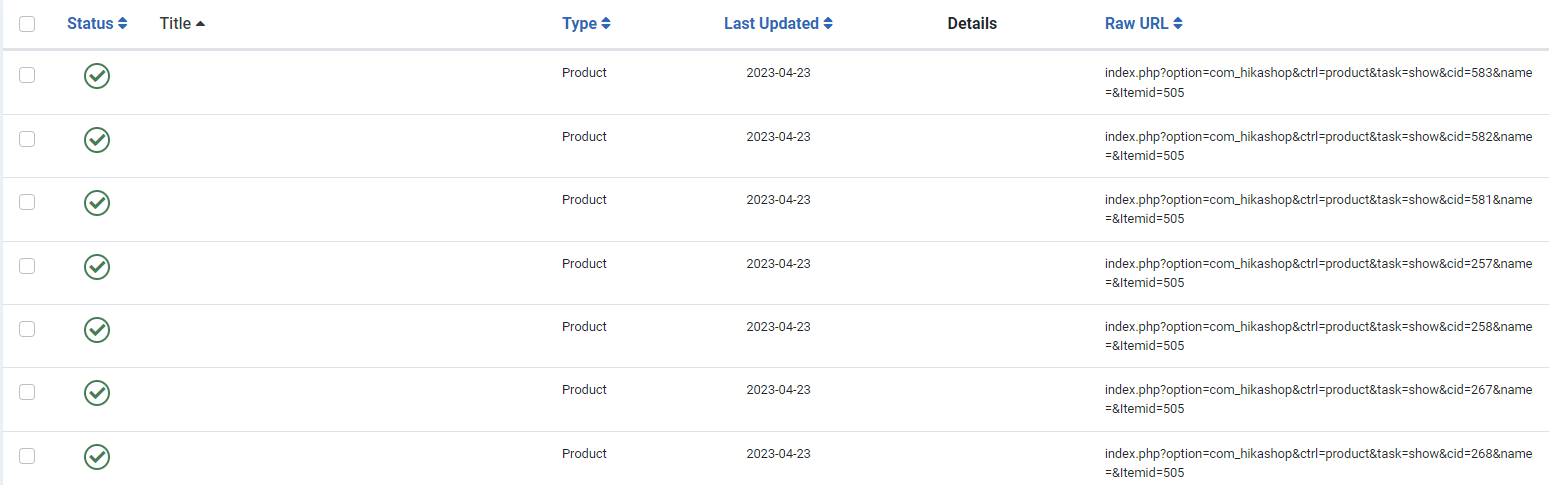Click published status icon for cid=583 row
Viewport: 1549px width, 485px height.
pos(97,76)
